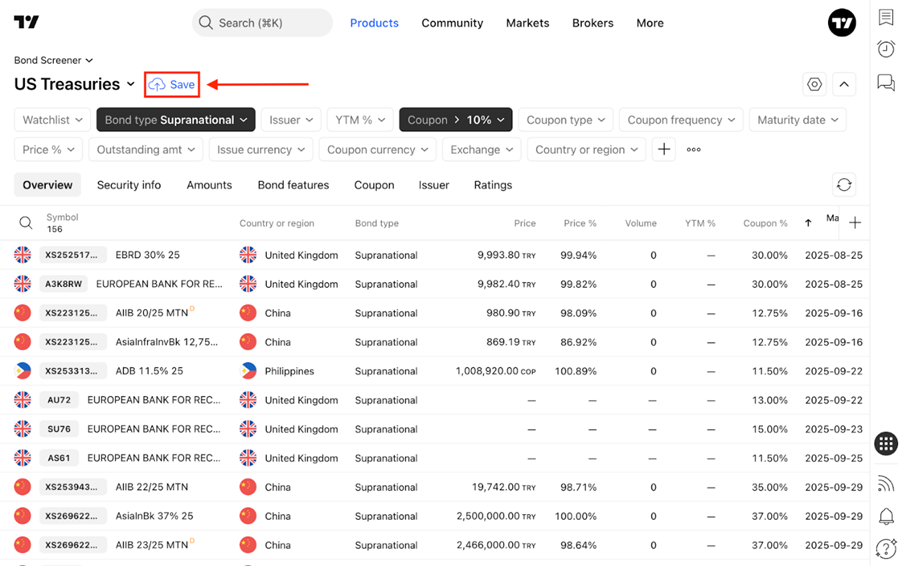This screenshot has height=566, width=902.
Task: Select the Overview tab
Action: (x=48, y=185)
